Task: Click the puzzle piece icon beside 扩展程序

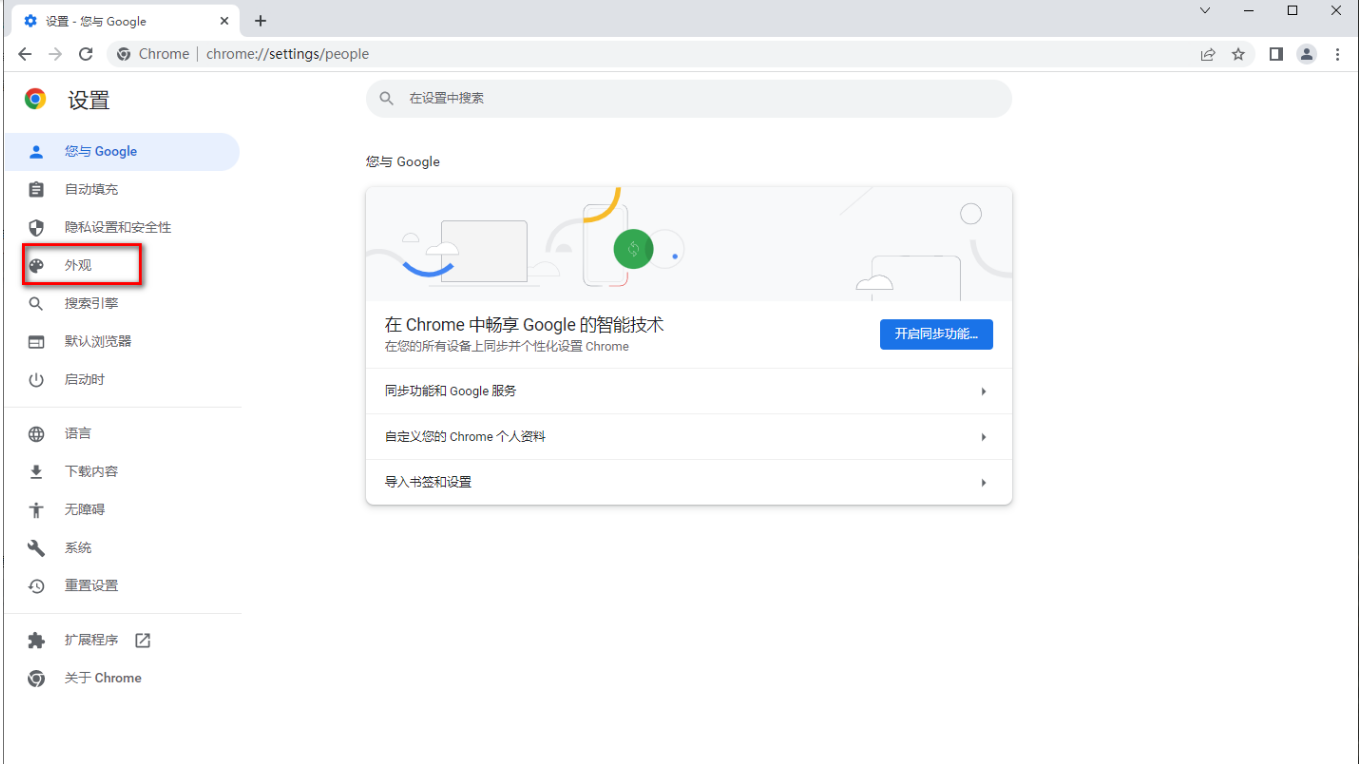Action: pyautogui.click(x=36, y=640)
